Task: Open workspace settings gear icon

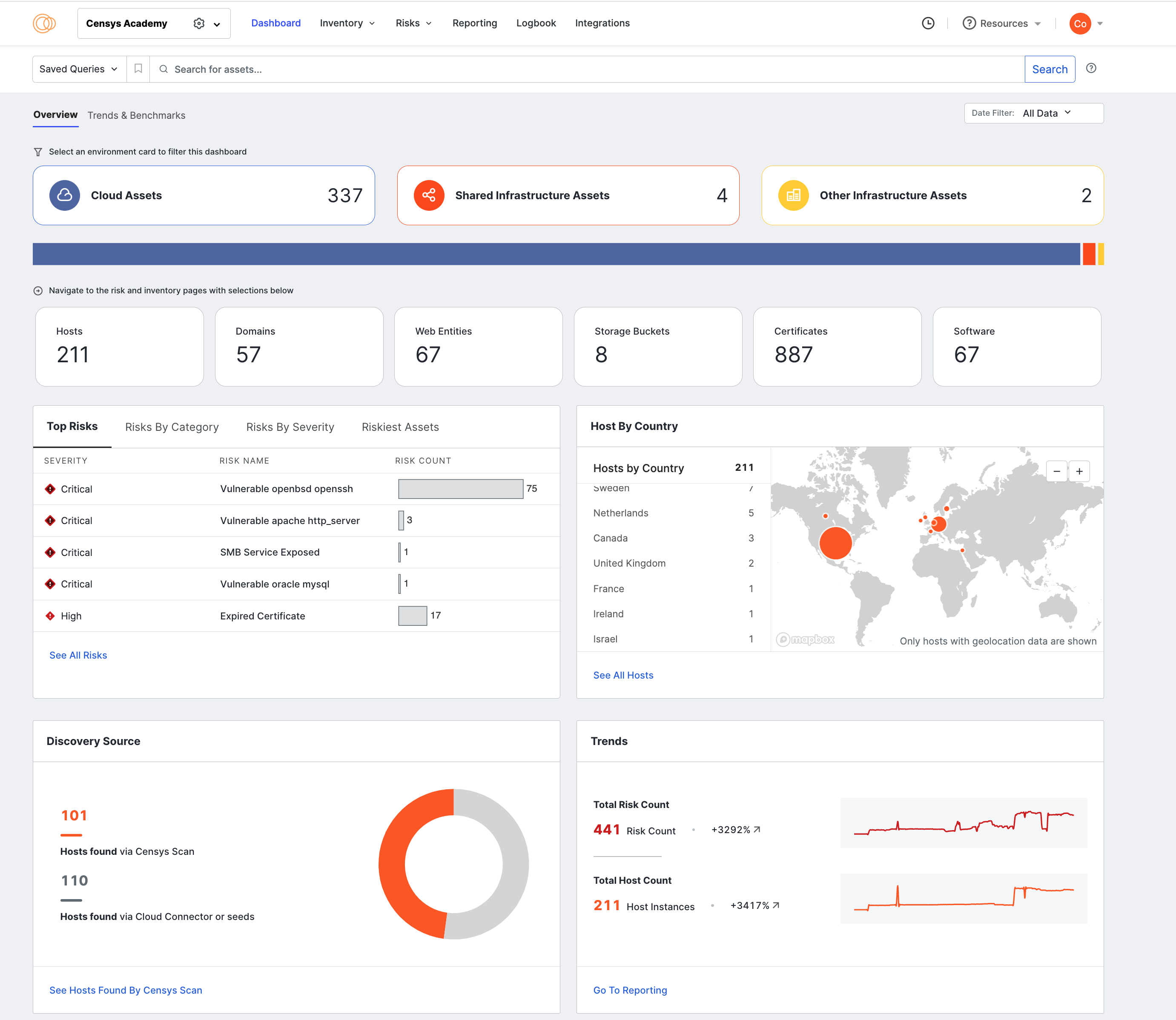Action: [199, 23]
